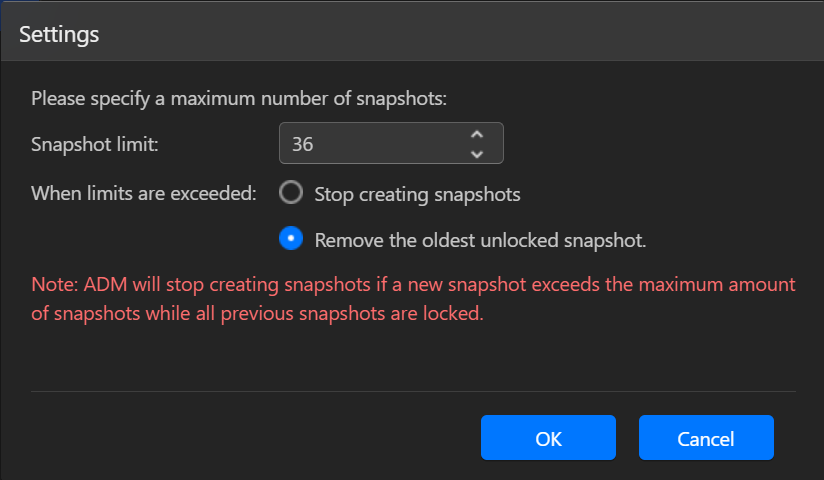The height and width of the screenshot is (480, 824).
Task: Click the "Remove the oldest unlocked snapshot." label
Action: [480, 240]
